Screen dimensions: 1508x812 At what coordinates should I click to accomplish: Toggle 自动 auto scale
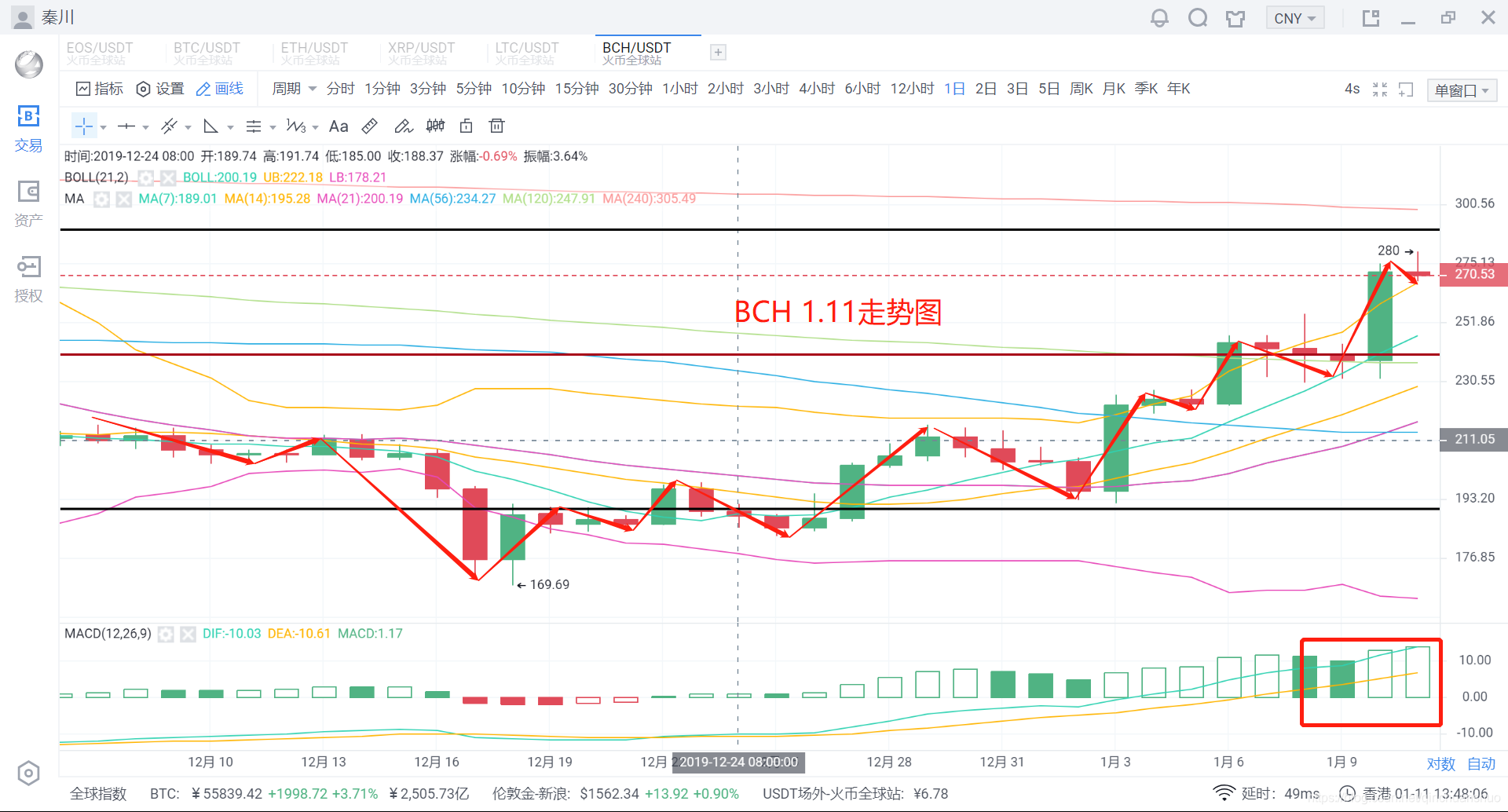coord(1481,764)
